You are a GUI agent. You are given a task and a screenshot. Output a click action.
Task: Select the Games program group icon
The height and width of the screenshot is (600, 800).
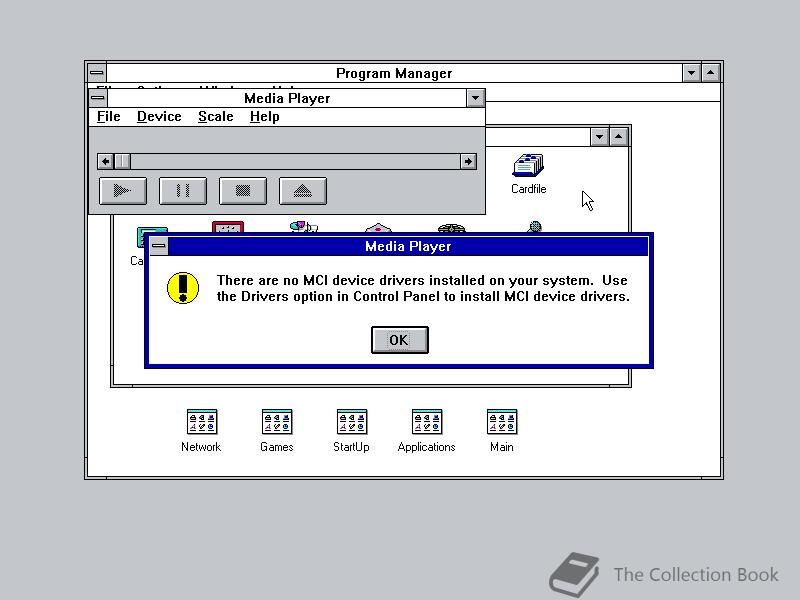tap(277, 431)
